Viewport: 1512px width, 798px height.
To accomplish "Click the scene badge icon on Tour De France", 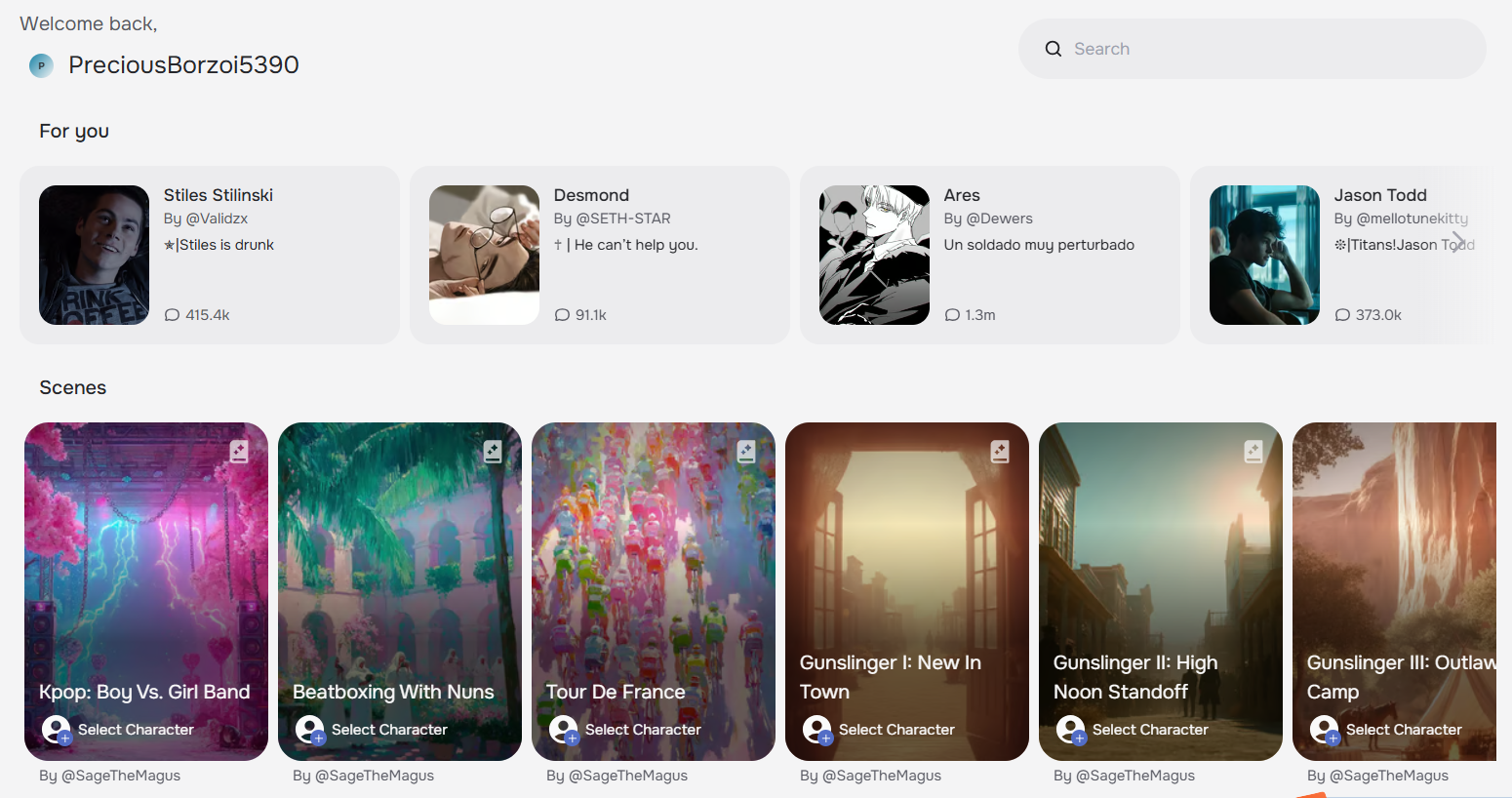I will click(746, 451).
